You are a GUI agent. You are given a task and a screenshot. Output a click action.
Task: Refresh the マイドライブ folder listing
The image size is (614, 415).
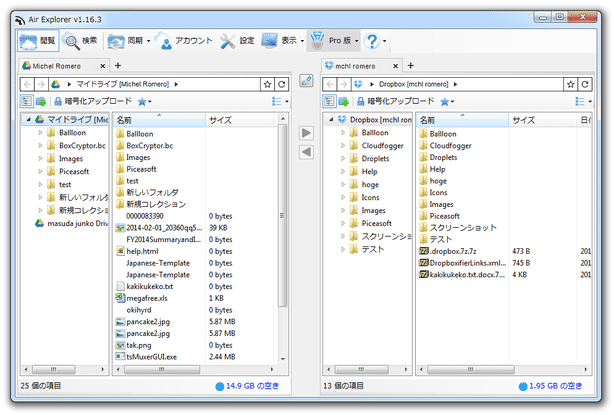[282, 84]
